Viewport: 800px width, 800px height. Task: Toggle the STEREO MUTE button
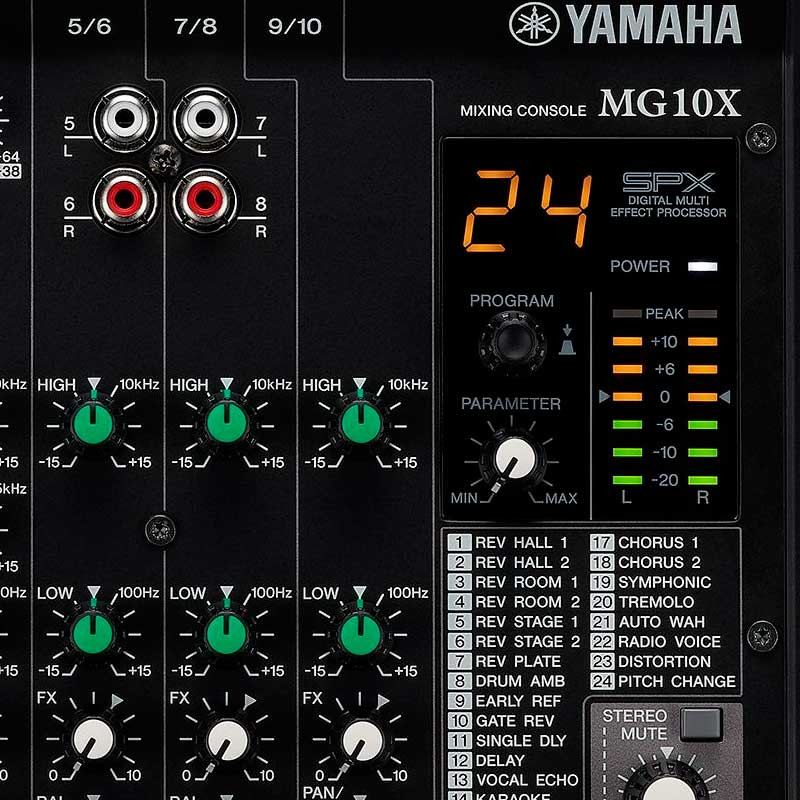702,723
